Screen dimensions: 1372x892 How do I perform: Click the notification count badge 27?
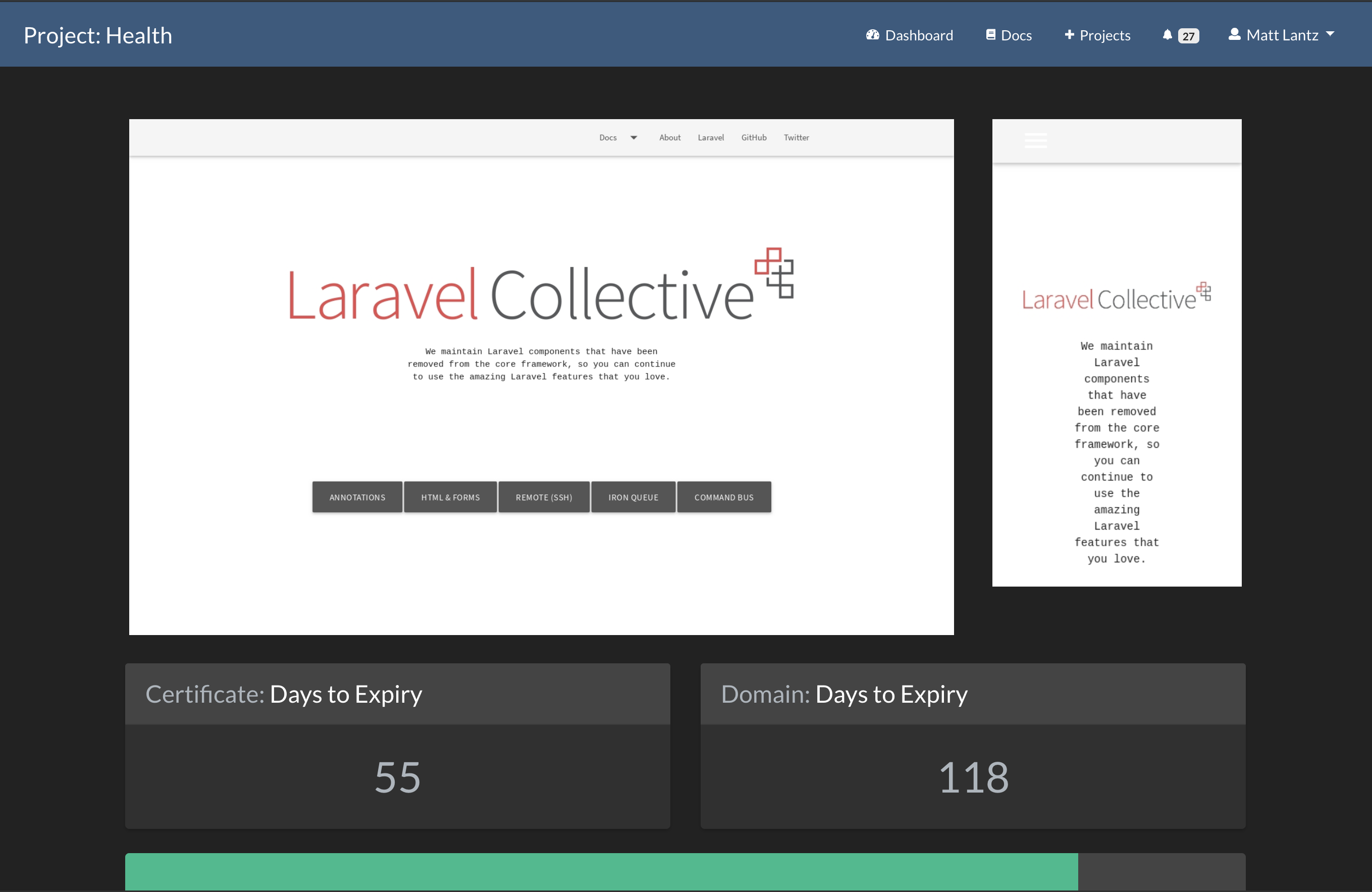coord(1189,36)
